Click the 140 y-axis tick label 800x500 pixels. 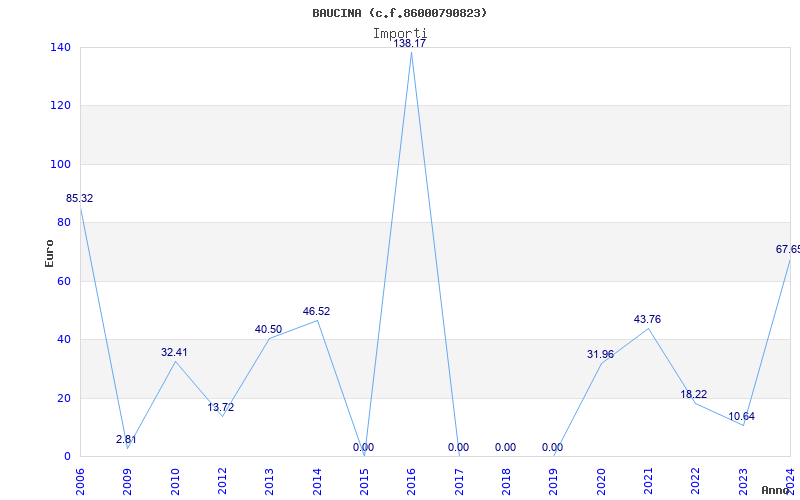(x=60, y=47)
